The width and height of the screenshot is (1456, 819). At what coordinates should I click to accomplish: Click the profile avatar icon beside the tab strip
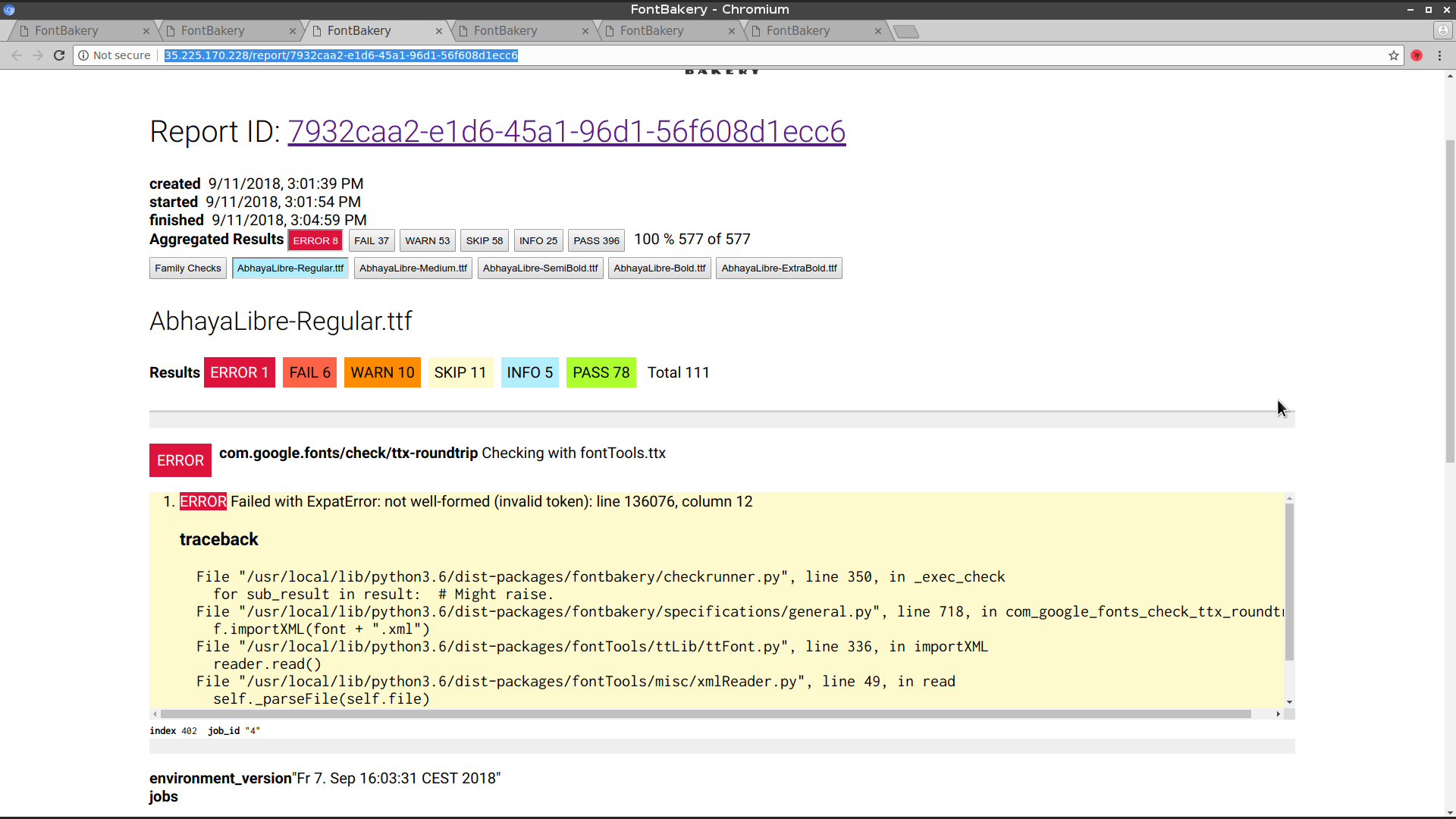click(1442, 30)
